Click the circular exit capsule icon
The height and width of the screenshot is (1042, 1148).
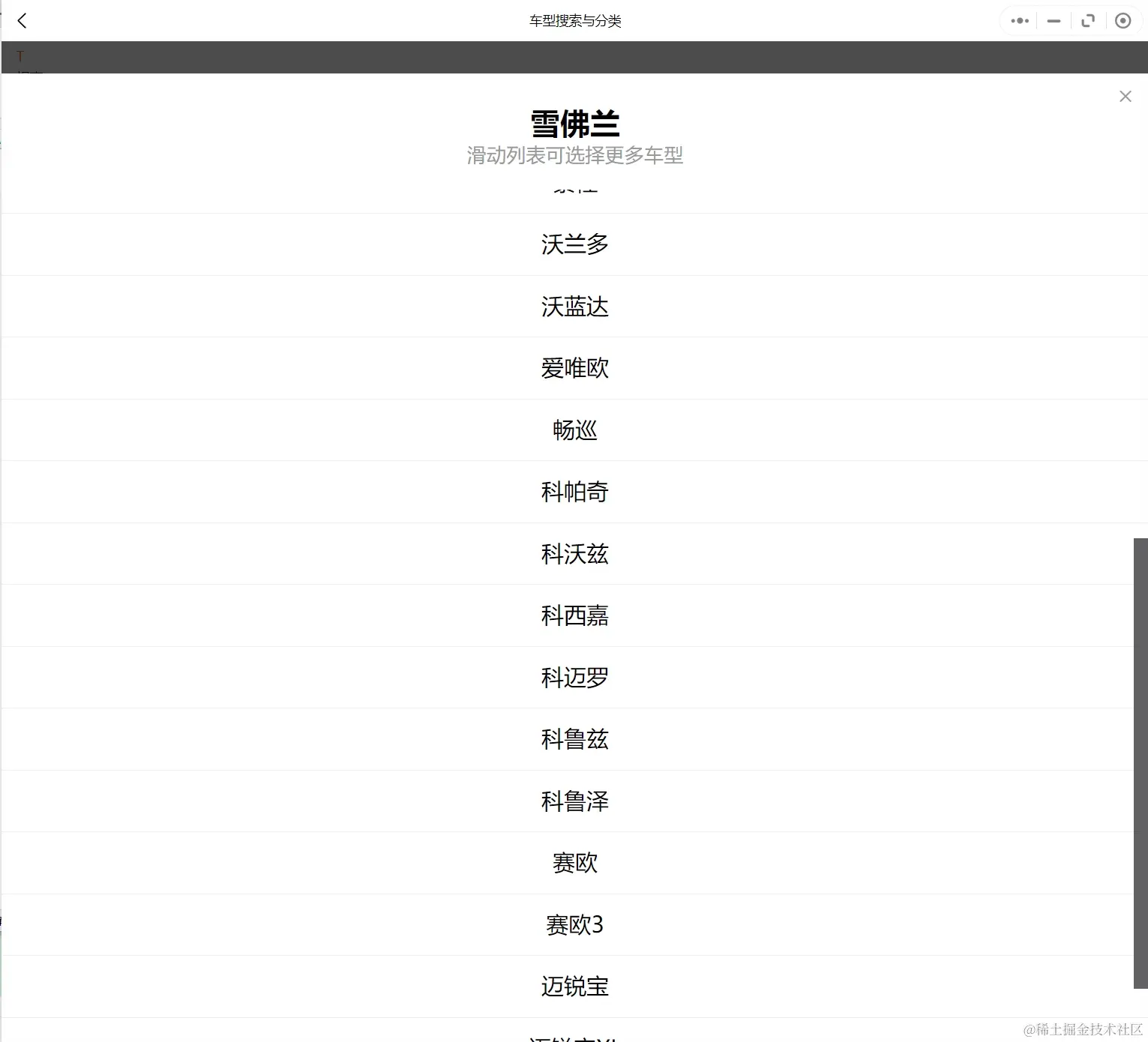(x=1123, y=20)
